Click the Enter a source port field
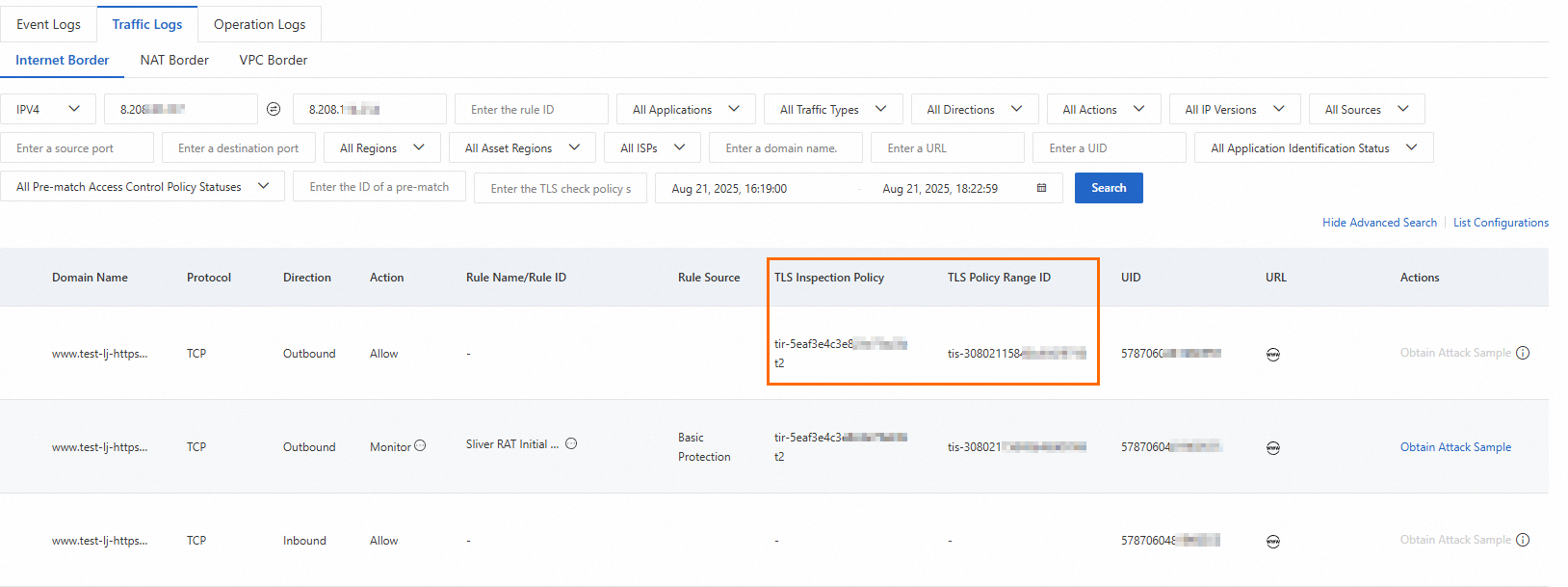 (77, 147)
